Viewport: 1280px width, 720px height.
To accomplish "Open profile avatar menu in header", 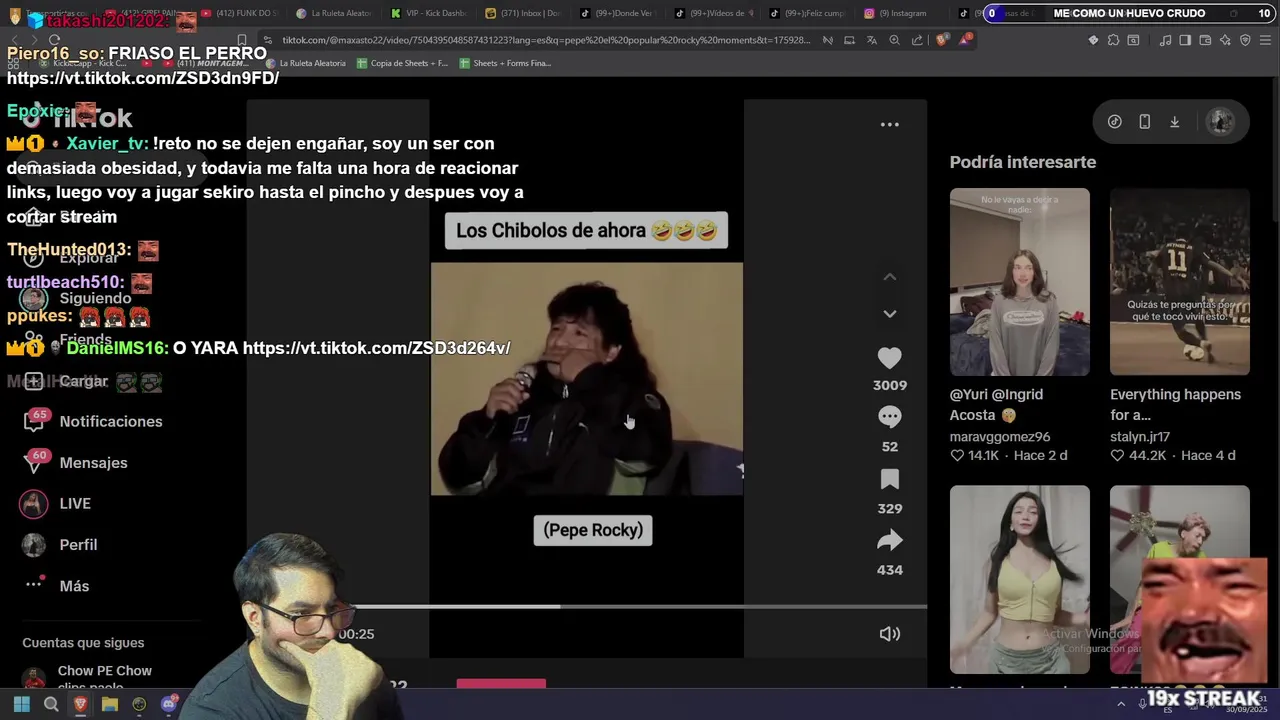I will pos(1220,122).
